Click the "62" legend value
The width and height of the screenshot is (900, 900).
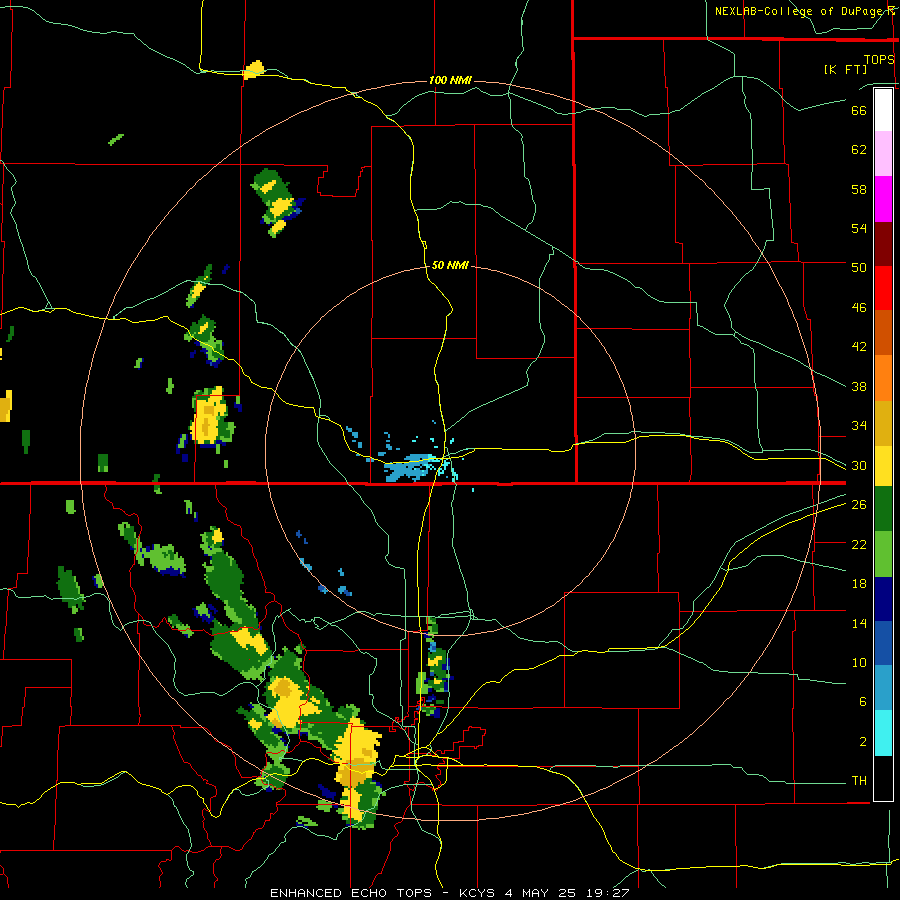pos(859,149)
